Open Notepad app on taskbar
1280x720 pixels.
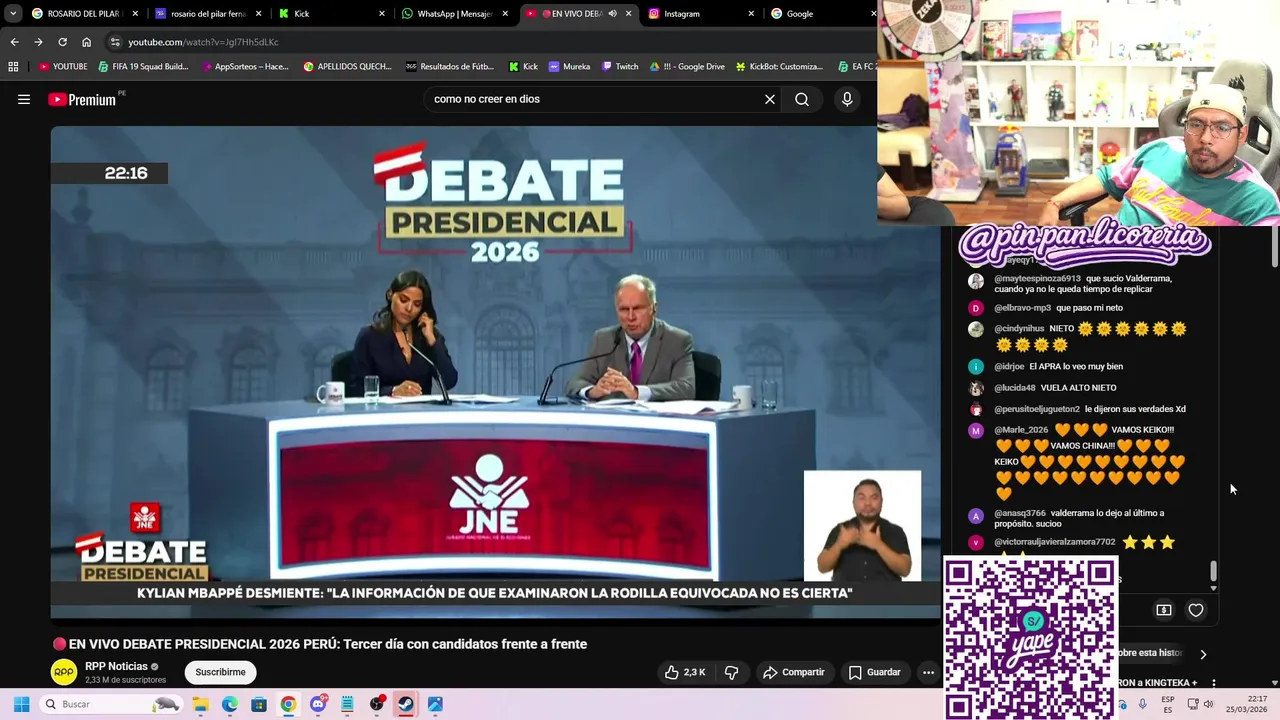tap(347, 704)
